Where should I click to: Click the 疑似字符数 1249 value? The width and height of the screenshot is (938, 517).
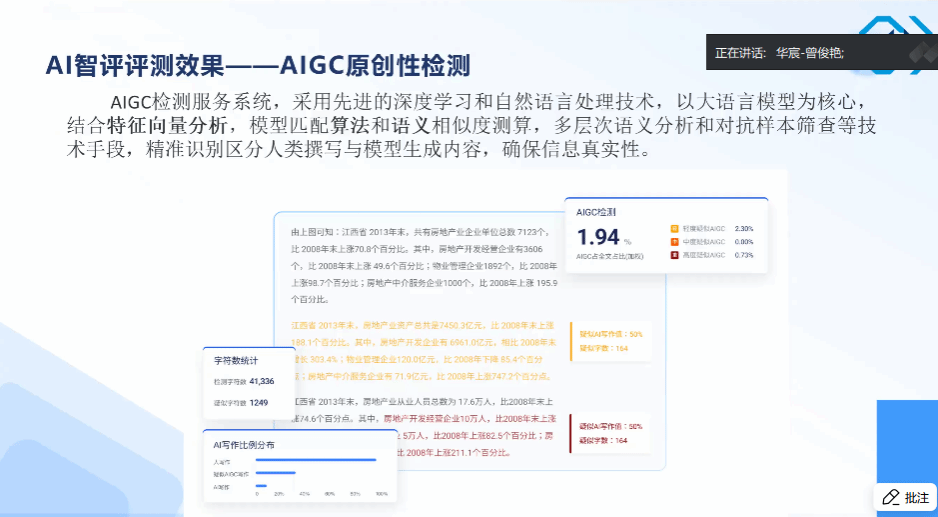click(x=258, y=402)
